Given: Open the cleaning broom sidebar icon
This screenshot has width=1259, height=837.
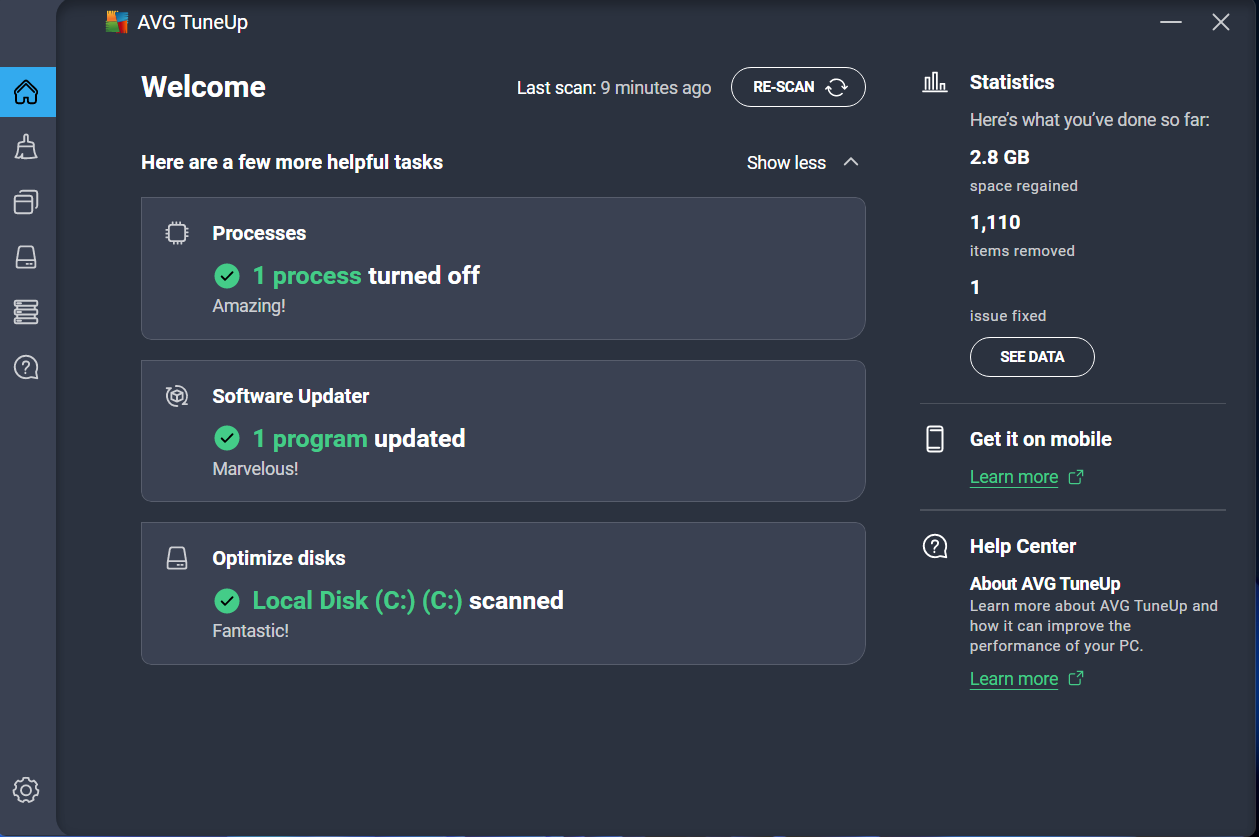Looking at the screenshot, I should (27, 148).
